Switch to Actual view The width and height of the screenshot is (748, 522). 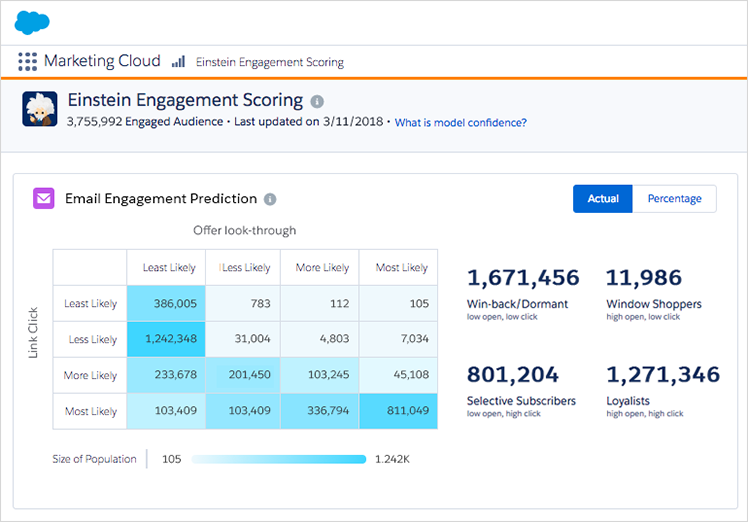click(x=603, y=198)
